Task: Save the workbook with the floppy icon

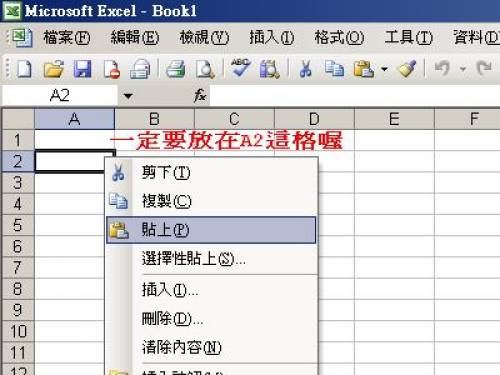Action: (x=82, y=69)
